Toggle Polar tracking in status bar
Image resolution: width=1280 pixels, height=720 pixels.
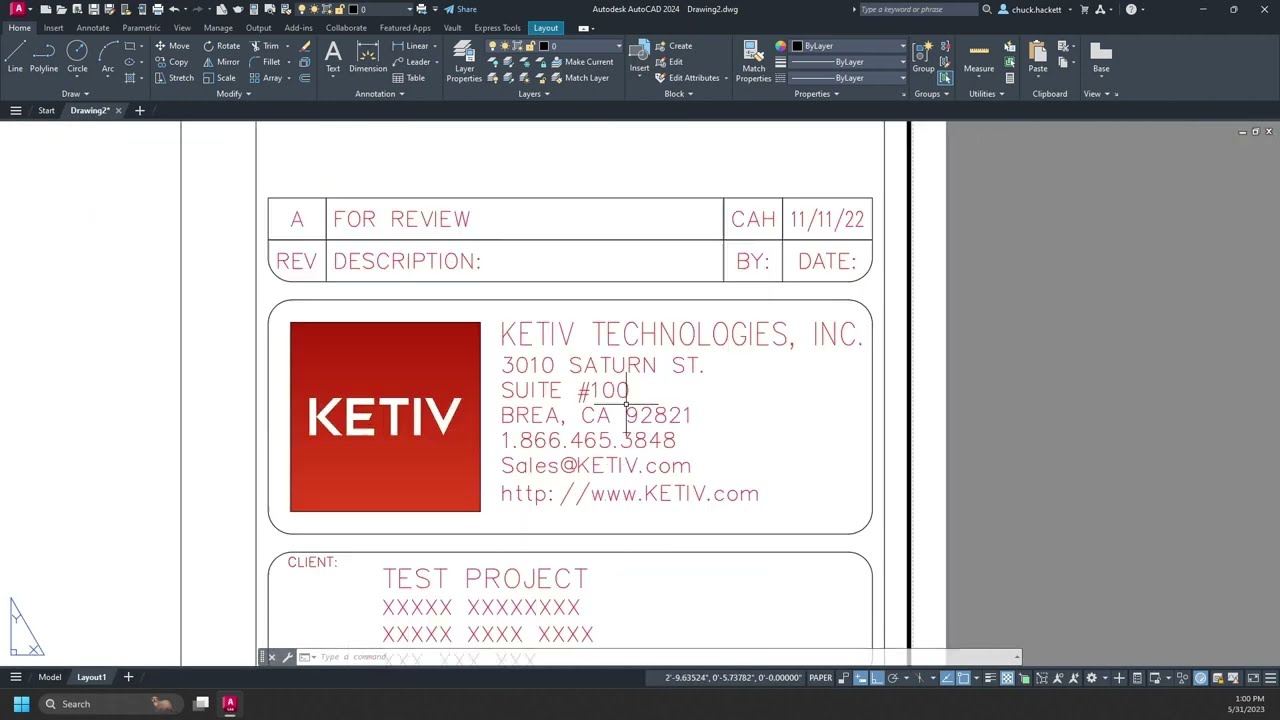[x=893, y=678]
